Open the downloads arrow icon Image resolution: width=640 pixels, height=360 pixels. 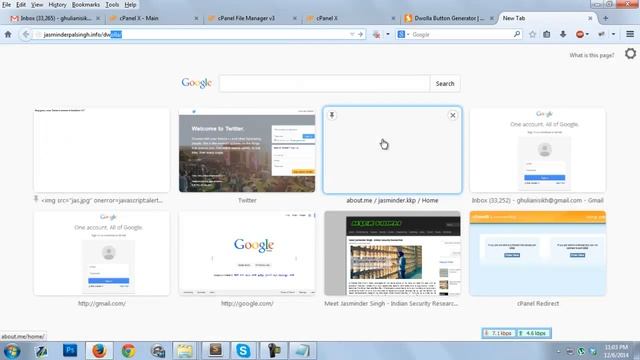(563, 34)
